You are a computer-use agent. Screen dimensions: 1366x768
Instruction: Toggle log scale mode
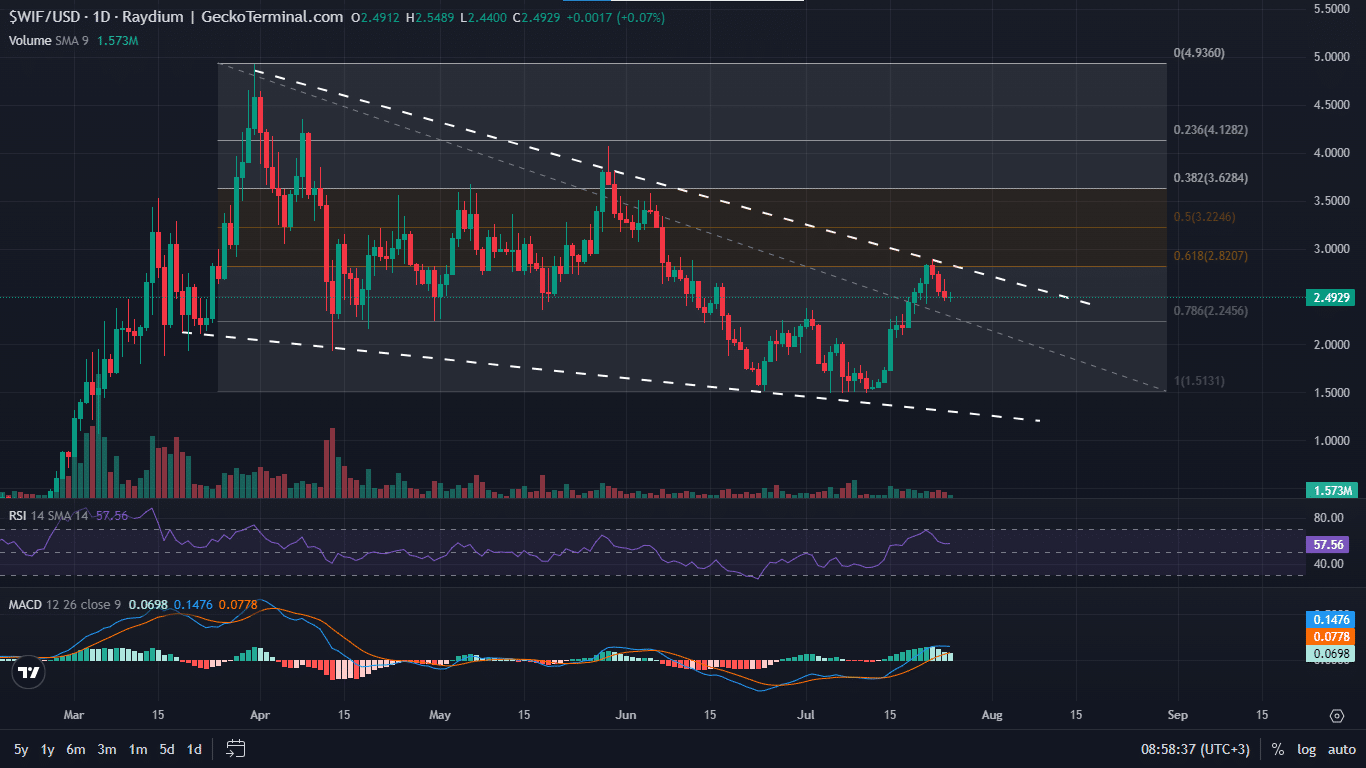tap(1306, 749)
